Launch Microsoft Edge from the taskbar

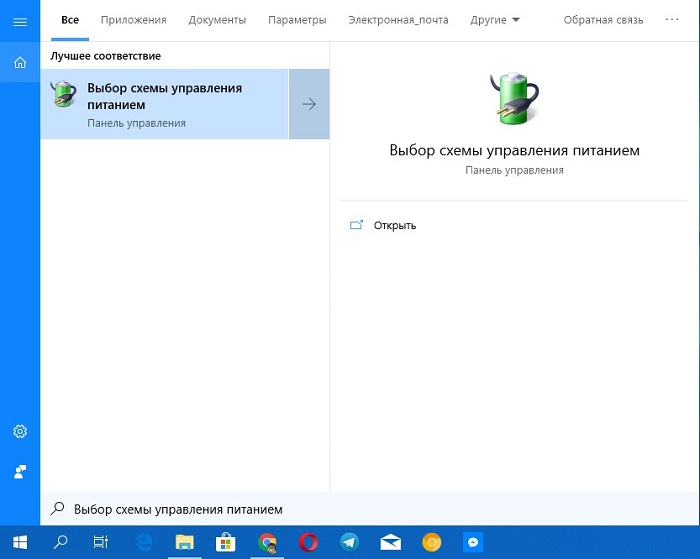143,542
